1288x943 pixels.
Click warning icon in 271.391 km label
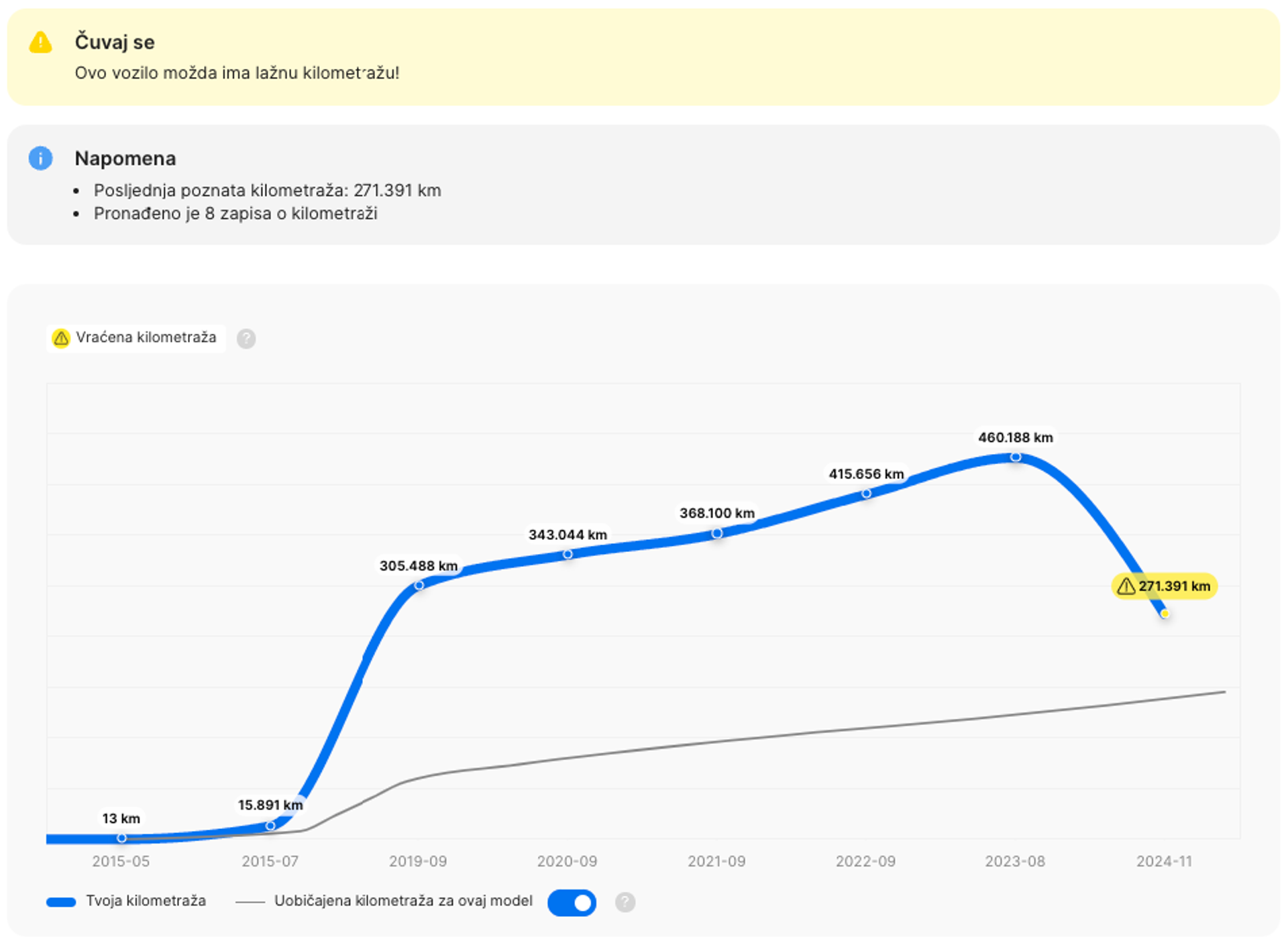click(x=1126, y=586)
